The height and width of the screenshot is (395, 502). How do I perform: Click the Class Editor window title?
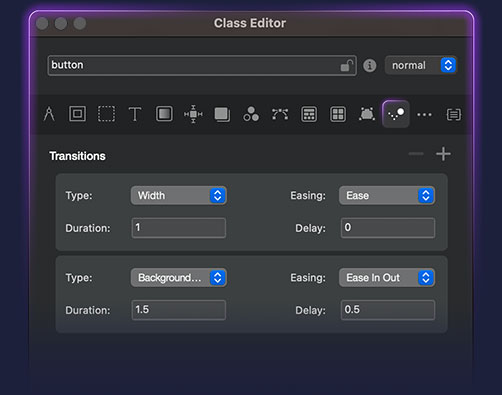point(250,23)
